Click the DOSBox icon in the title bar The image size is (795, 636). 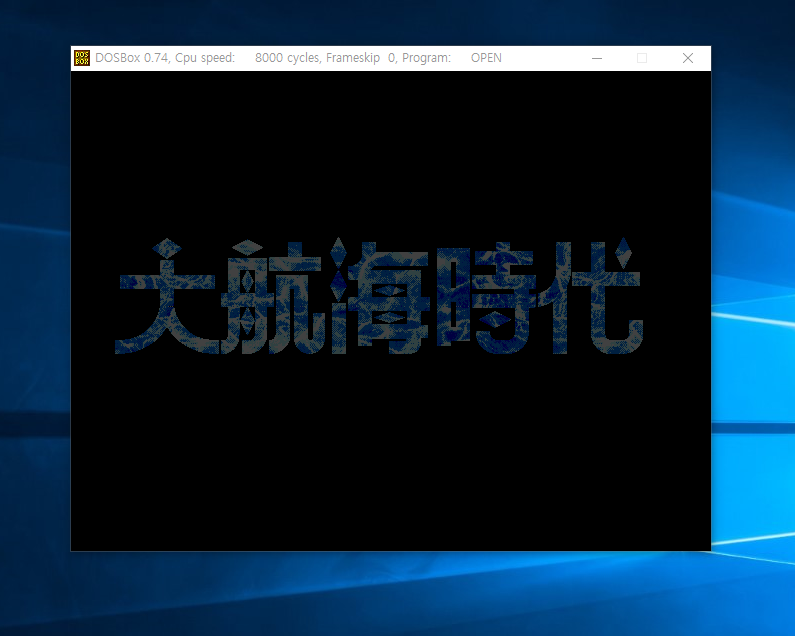(82, 58)
